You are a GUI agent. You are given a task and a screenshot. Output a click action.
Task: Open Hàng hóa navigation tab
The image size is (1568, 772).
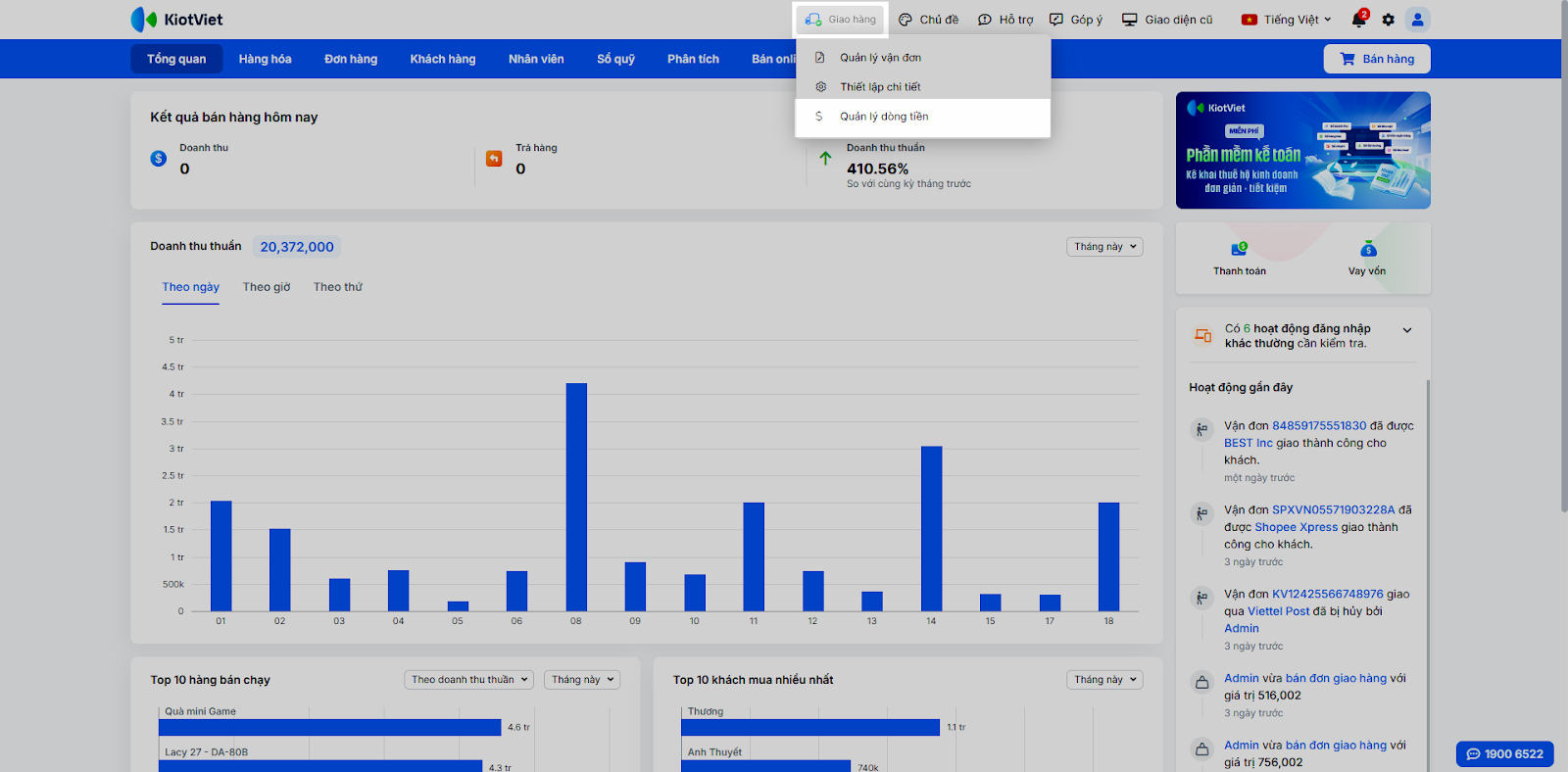coord(266,59)
